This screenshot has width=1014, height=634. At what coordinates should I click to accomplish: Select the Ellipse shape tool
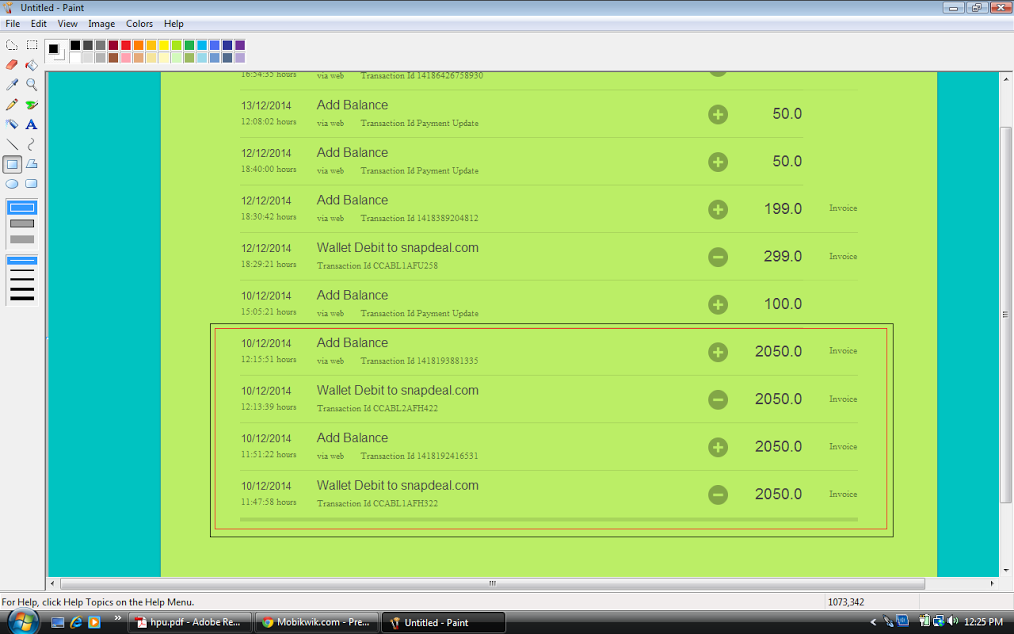pyautogui.click(x=12, y=184)
